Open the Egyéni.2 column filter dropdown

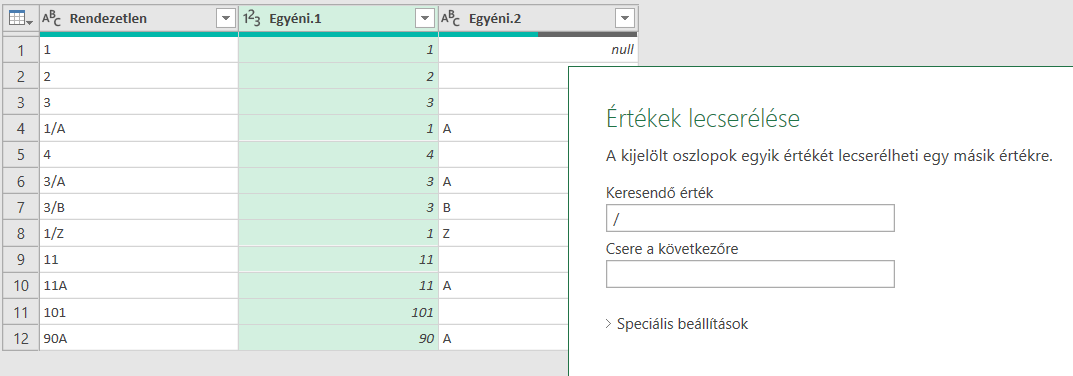(x=625, y=19)
